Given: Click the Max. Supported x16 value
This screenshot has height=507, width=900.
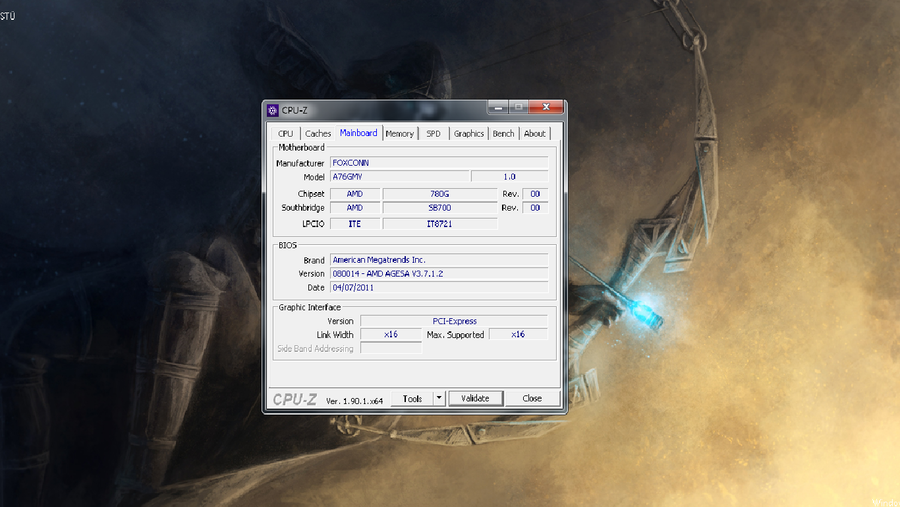Looking at the screenshot, I should point(518,334).
